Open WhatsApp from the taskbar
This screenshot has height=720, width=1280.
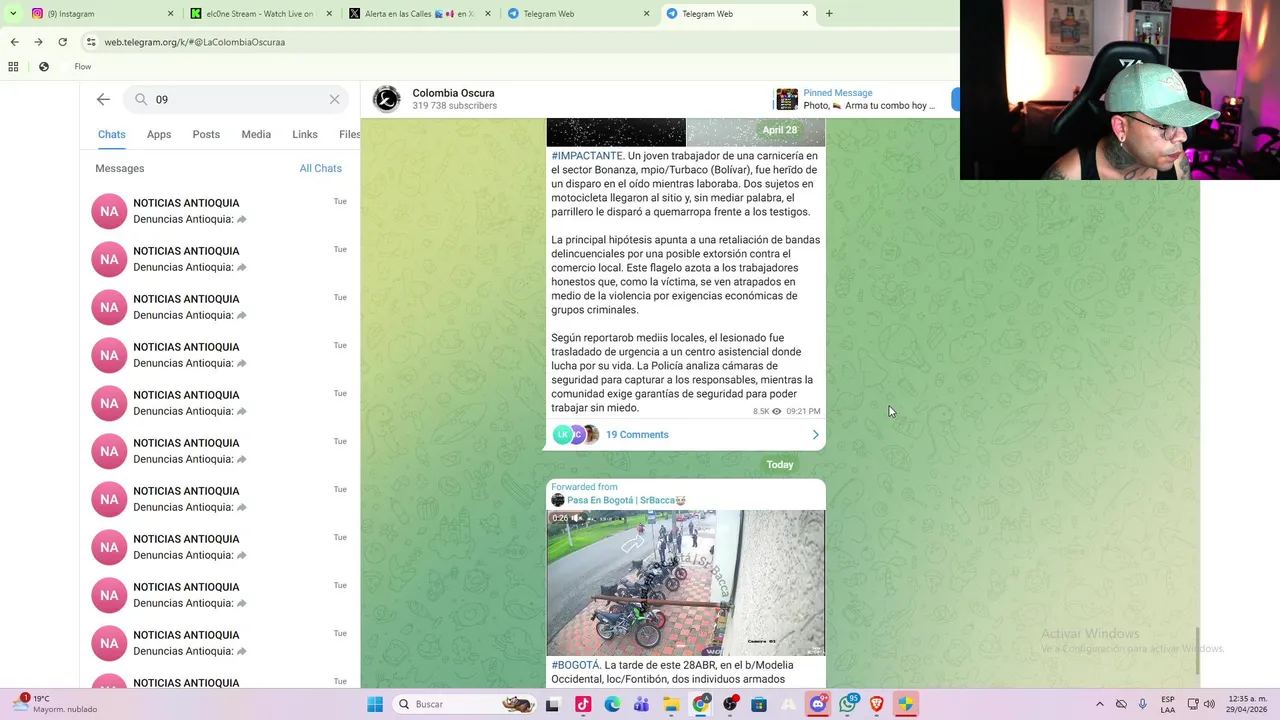848,704
